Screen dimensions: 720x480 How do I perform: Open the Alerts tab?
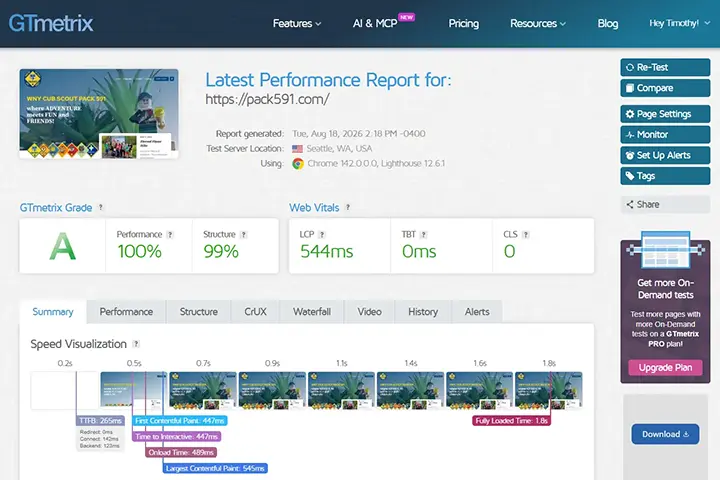(x=477, y=312)
